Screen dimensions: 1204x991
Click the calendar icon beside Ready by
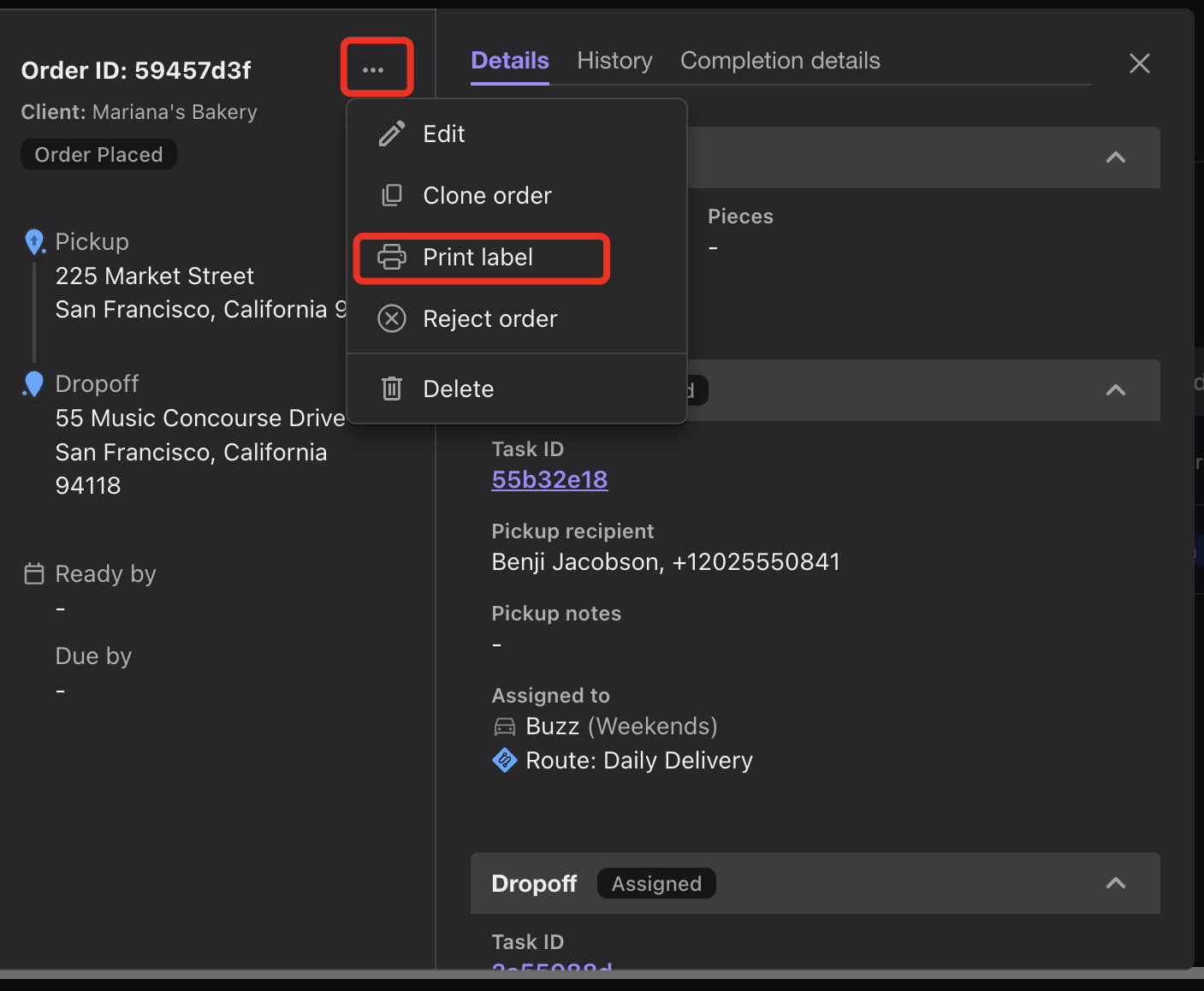point(34,573)
